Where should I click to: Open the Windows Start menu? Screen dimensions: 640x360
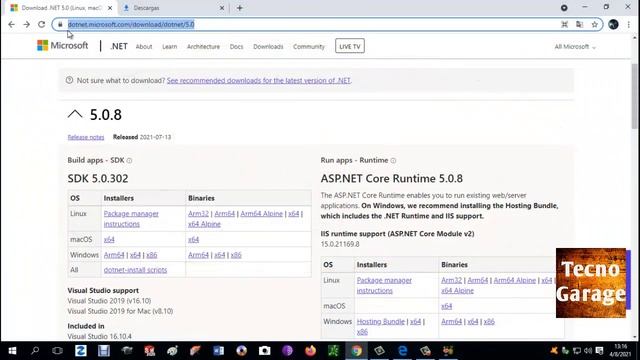12,351
